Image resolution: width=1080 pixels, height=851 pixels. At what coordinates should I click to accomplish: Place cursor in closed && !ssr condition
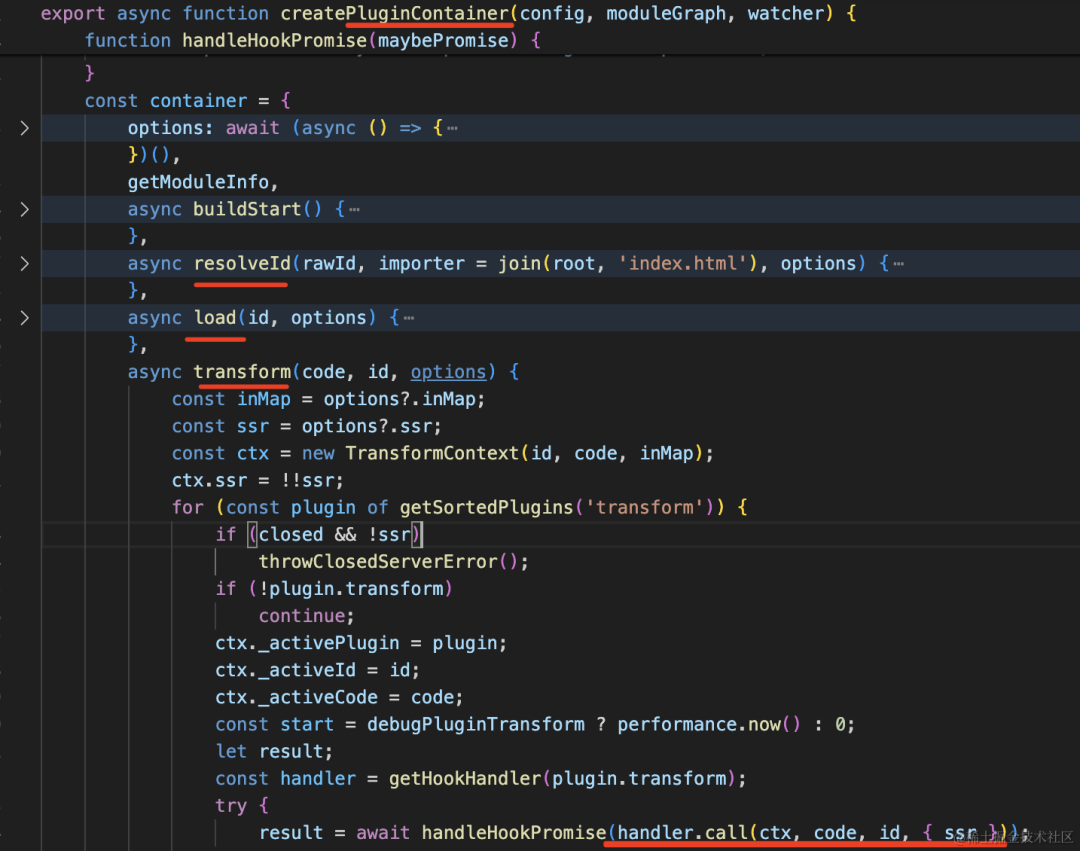[x=334, y=535]
